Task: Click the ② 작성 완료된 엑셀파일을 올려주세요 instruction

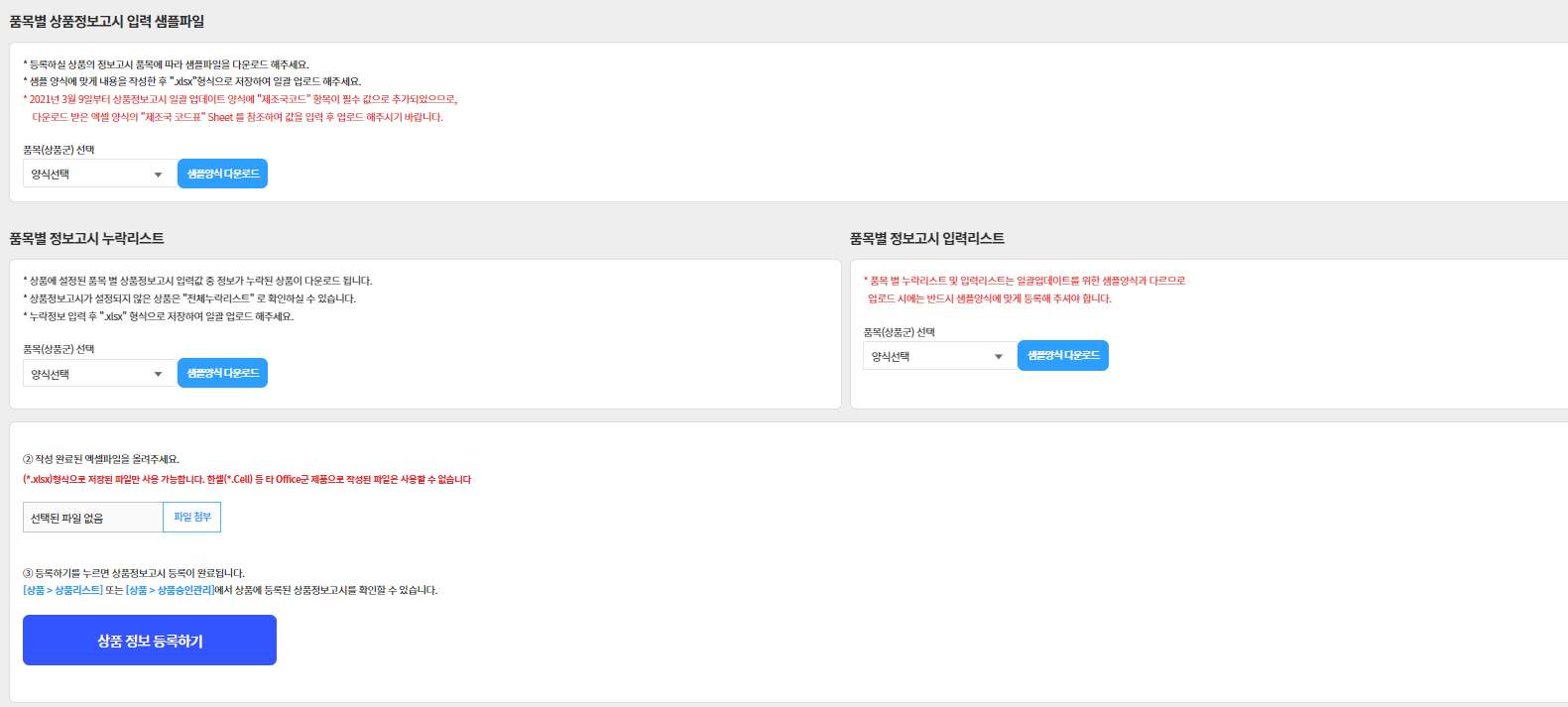Action: tap(101, 459)
